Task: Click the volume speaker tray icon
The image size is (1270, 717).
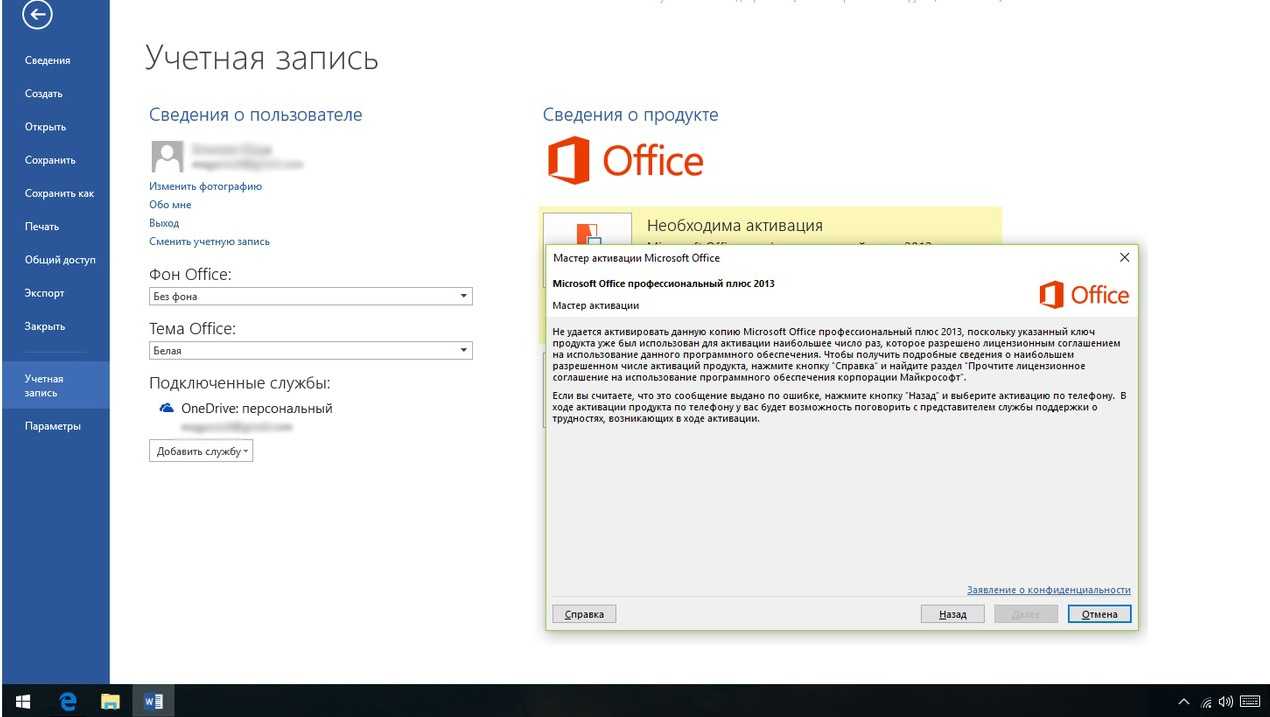Action: click(x=1226, y=702)
